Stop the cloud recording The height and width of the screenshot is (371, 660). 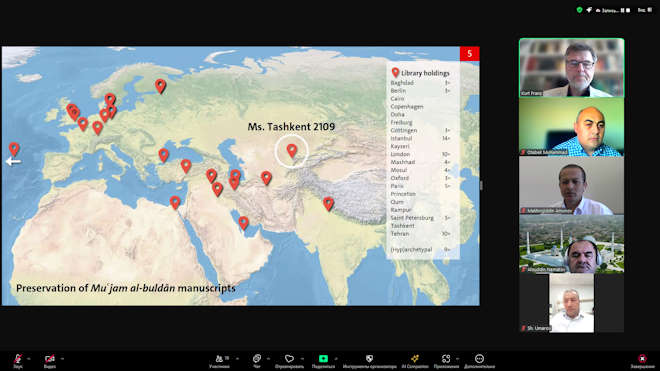coord(628,10)
